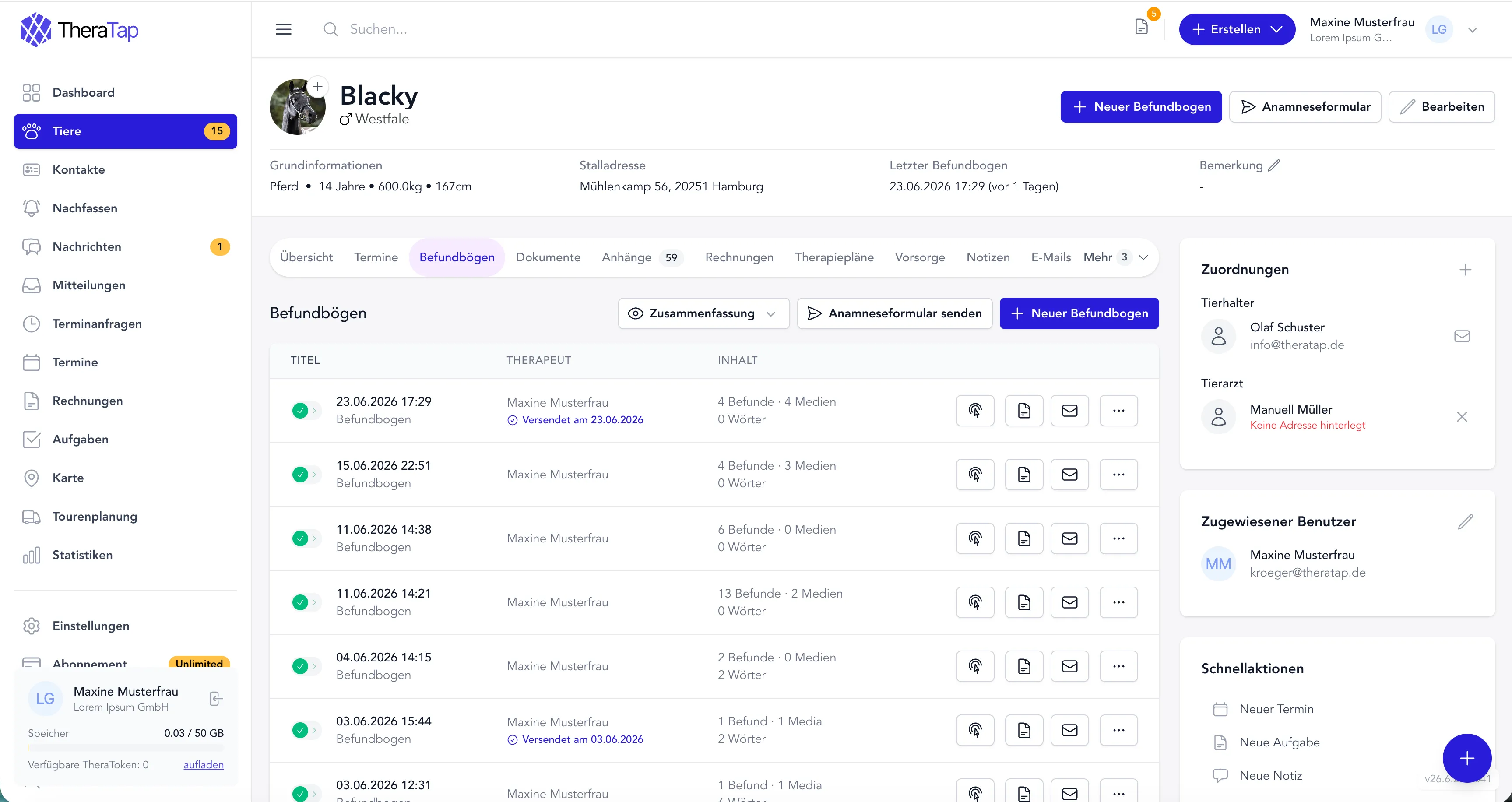
Task: Remove Tierarzt Manuell Müller assignment
Action: click(1462, 417)
